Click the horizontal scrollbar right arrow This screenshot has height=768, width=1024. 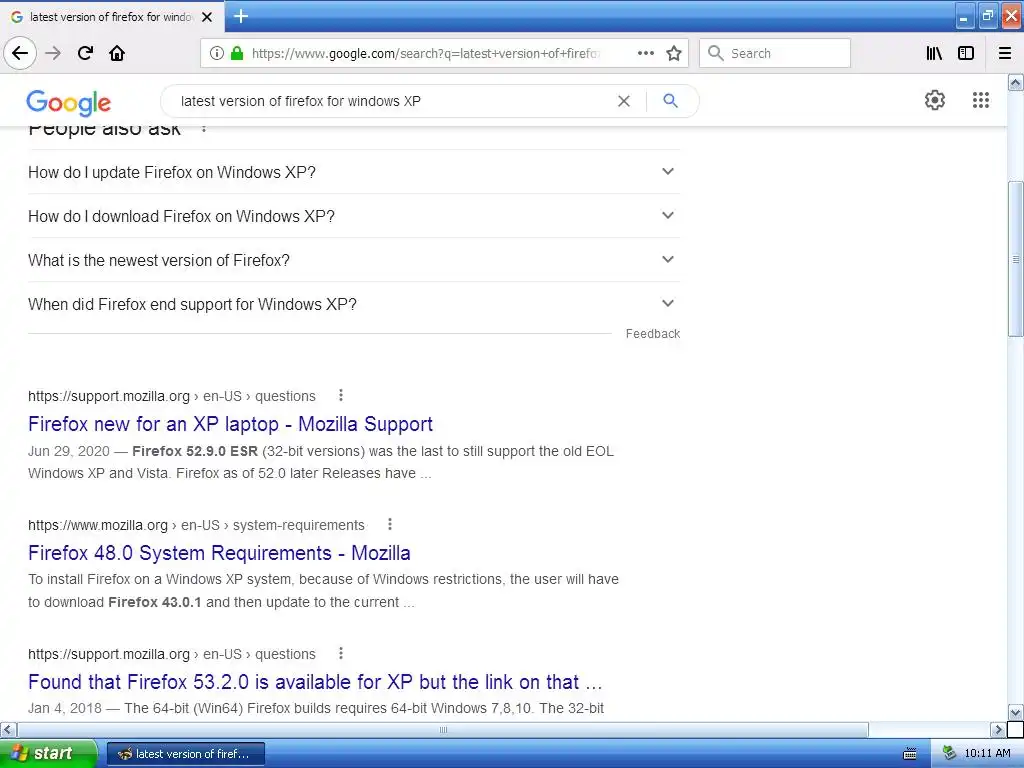click(x=998, y=729)
